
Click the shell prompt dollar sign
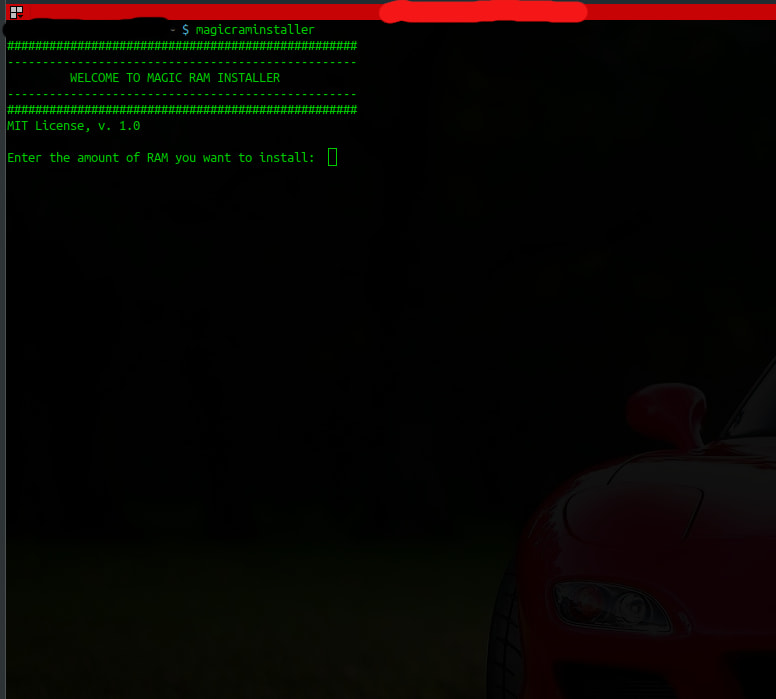(x=185, y=30)
